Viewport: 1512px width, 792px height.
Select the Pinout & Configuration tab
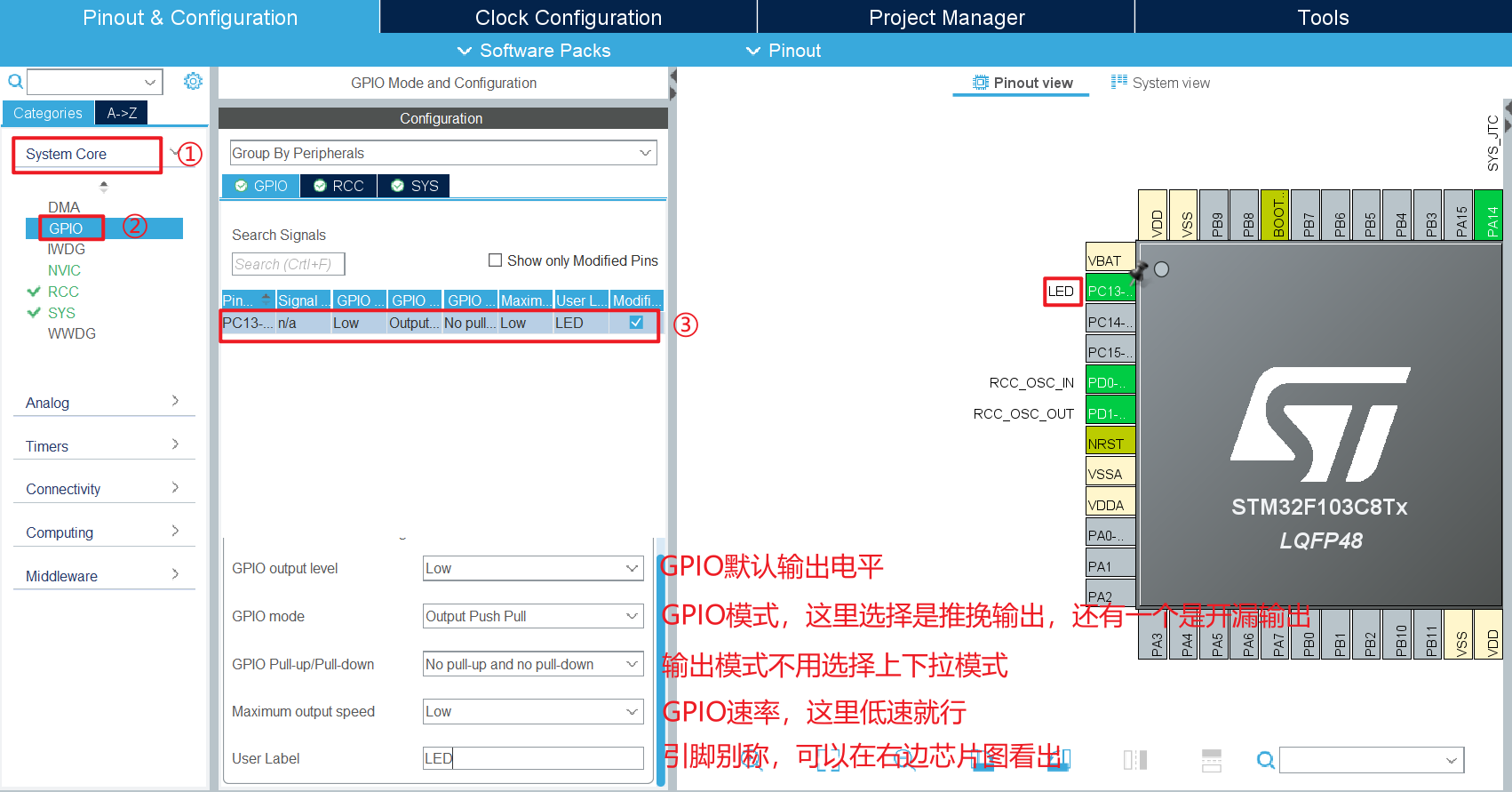pyautogui.click(x=190, y=17)
